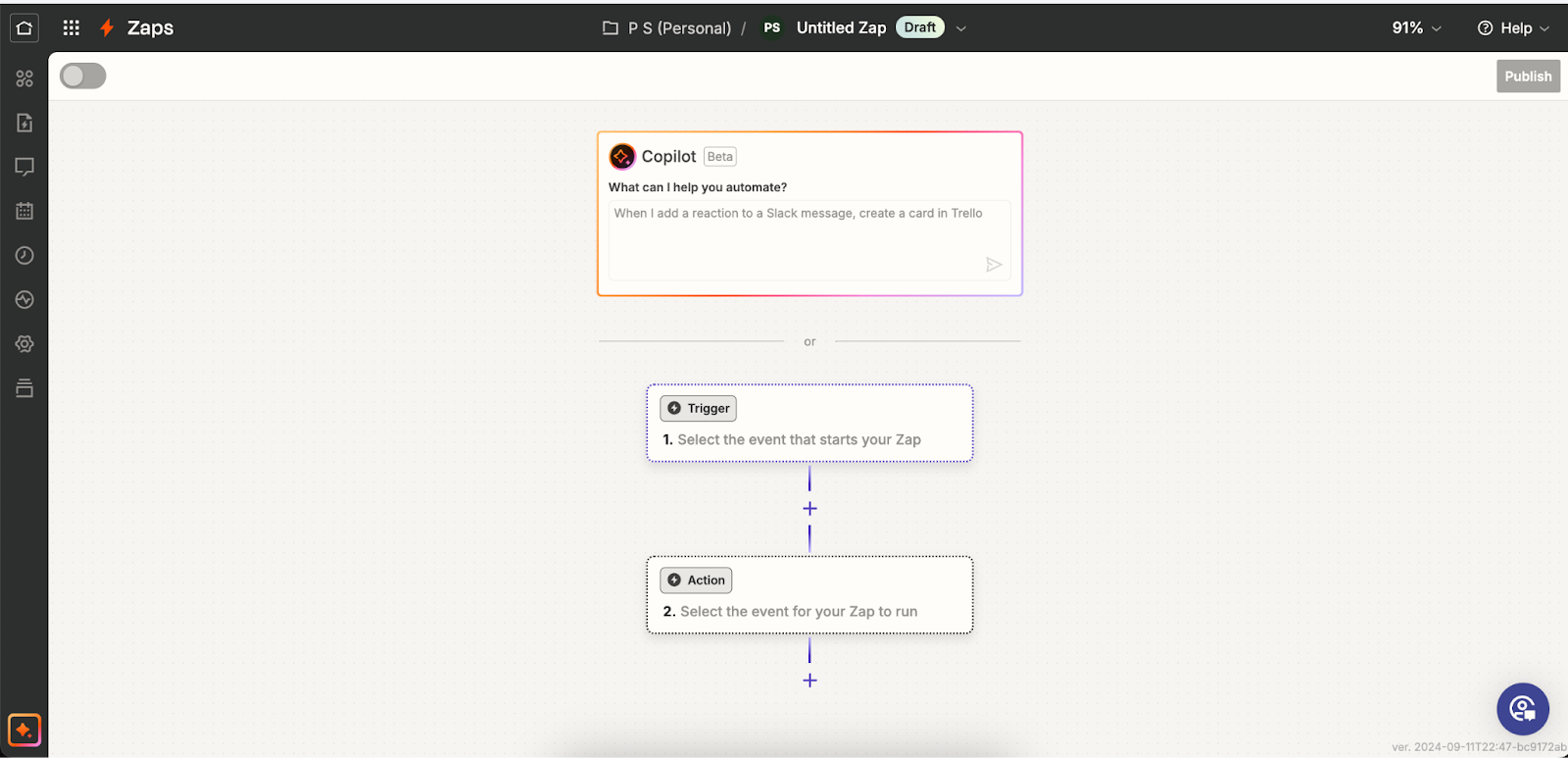1568x758 pixels.
Task: Add step between Trigger and Action
Action: [809, 508]
